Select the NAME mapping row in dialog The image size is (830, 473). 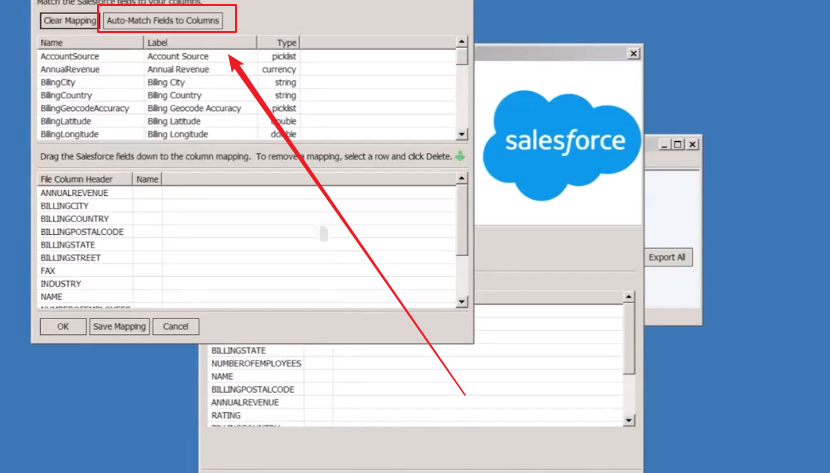(247, 297)
